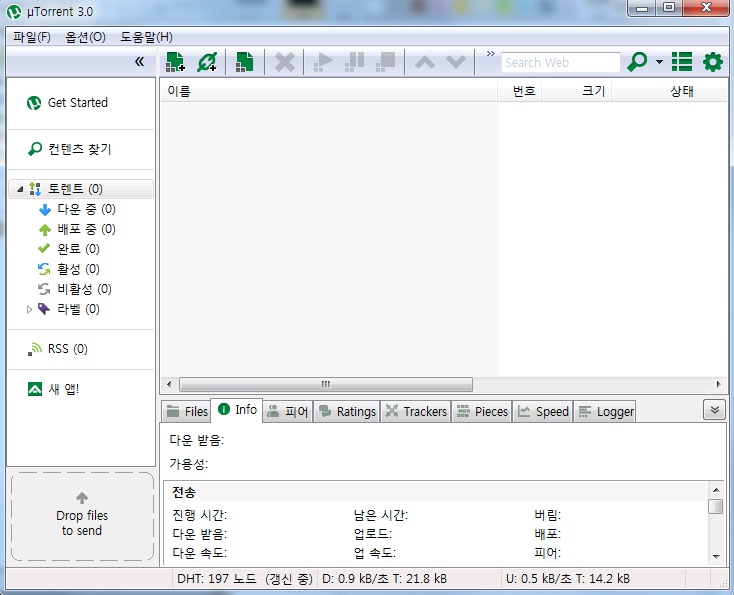
Task: Click the Create New Torrent icon
Action: 245,62
